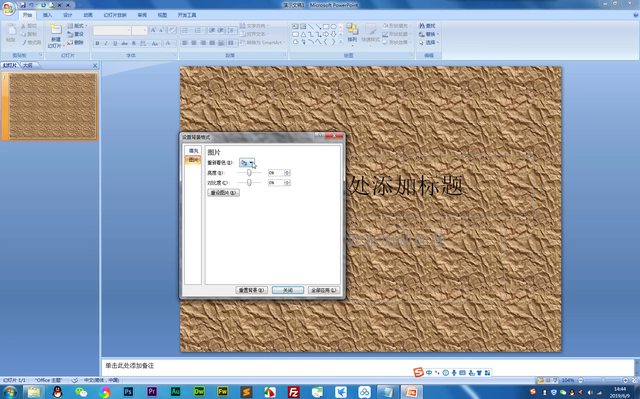
Task: Click the zoom slider in status bar
Action: pos(603,380)
